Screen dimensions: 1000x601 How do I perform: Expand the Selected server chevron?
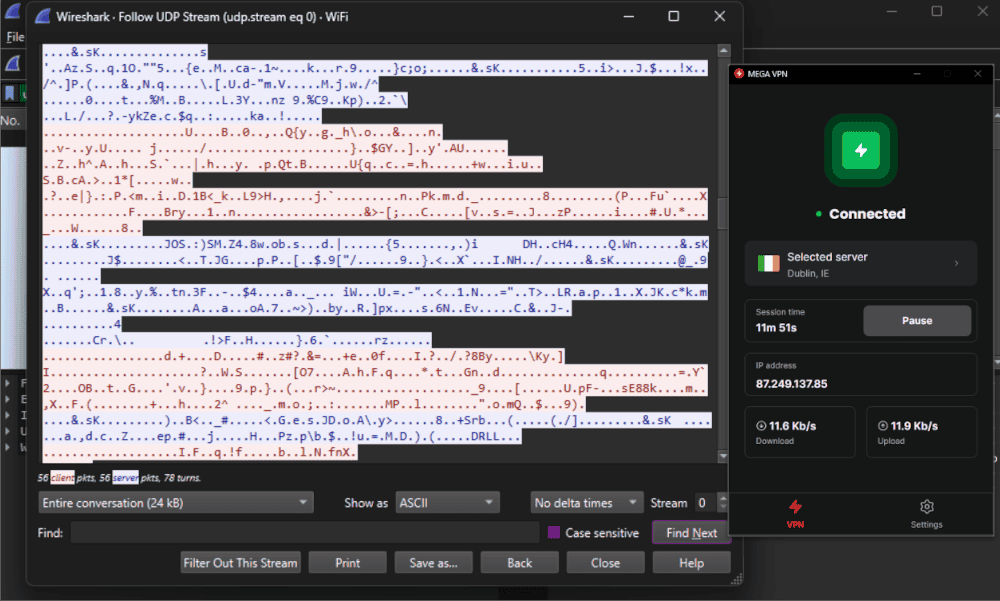[956, 263]
